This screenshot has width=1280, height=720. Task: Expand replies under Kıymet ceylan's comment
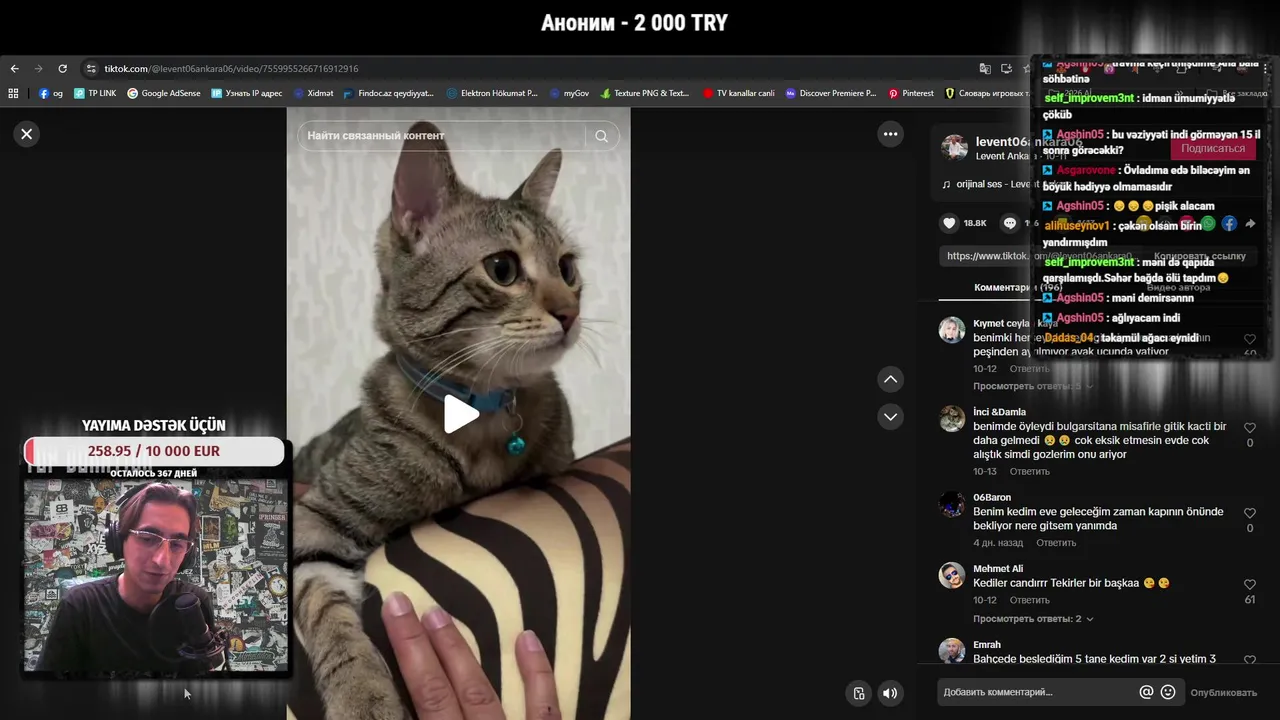1033,386
